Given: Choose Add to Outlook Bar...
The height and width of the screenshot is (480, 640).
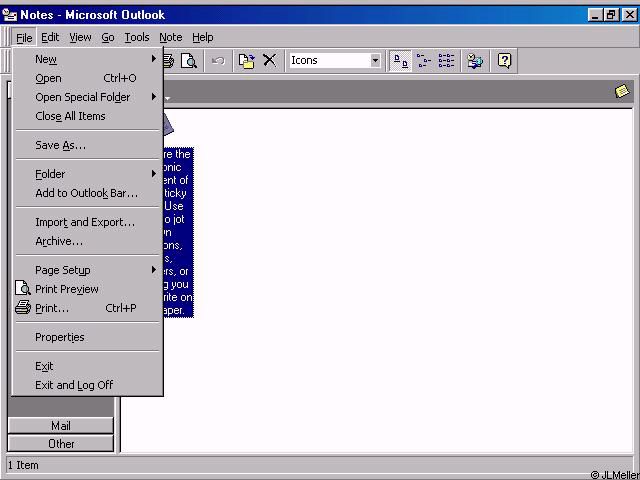Looking at the screenshot, I should (x=87, y=193).
